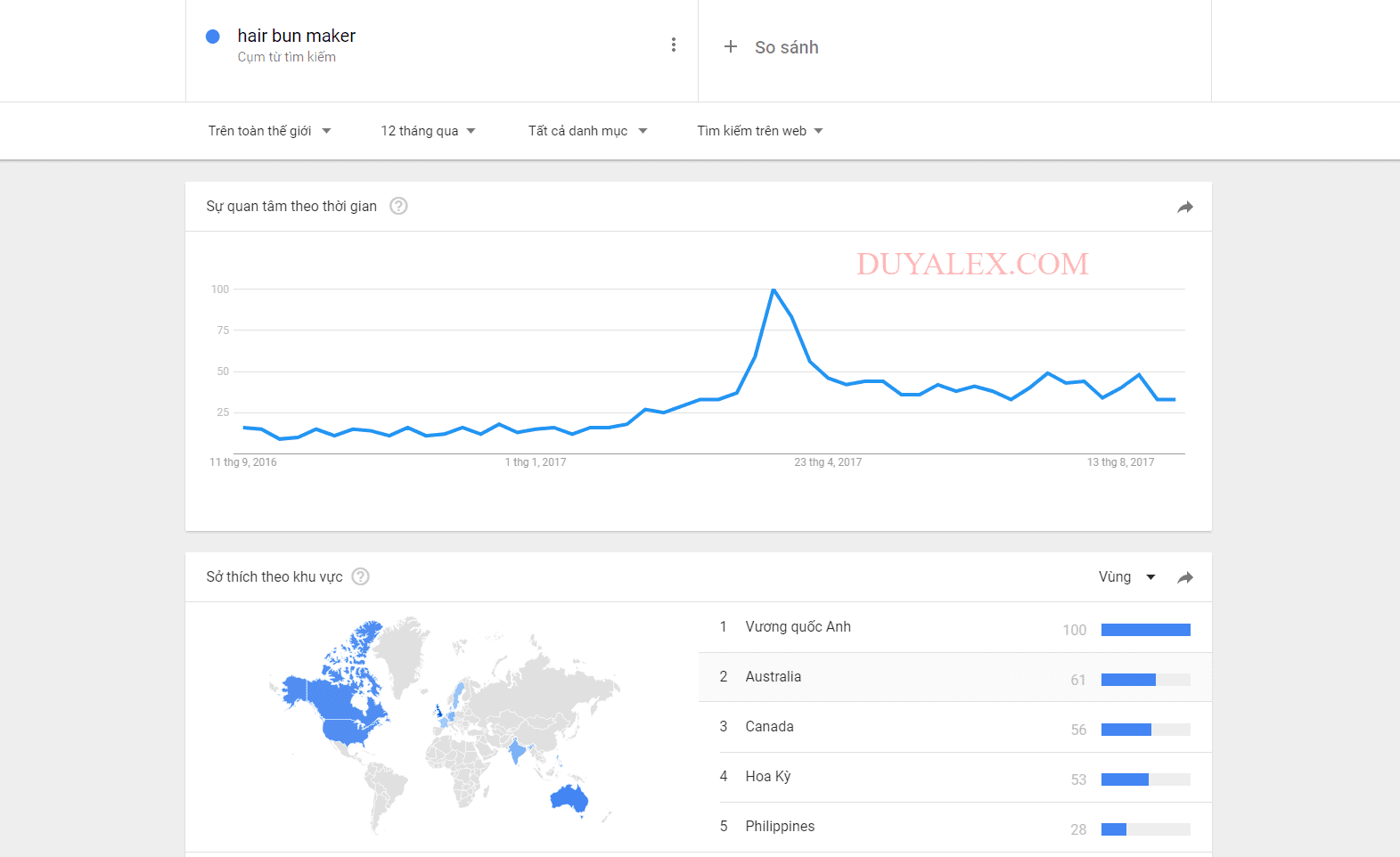Open the Vùng dropdown in region panel
Screen dimensions: 1400x857
coord(1126,577)
